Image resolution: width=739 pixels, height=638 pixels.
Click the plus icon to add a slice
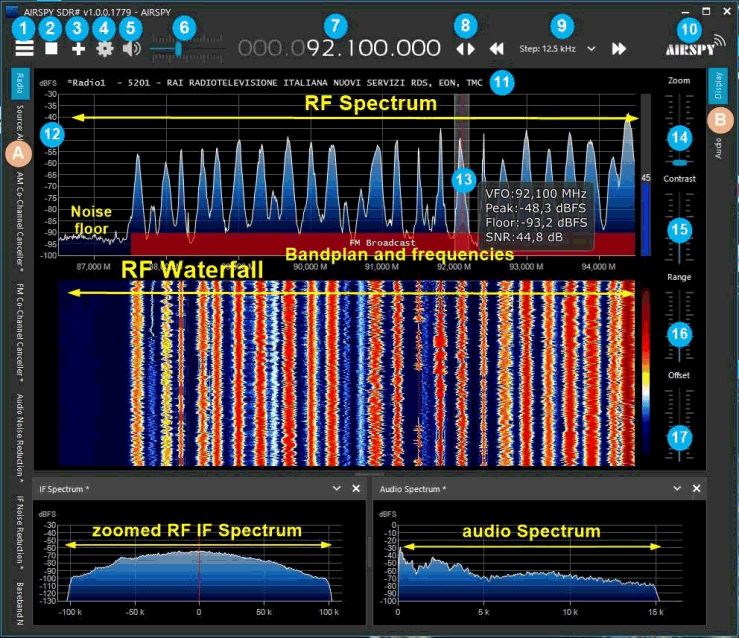point(78,48)
